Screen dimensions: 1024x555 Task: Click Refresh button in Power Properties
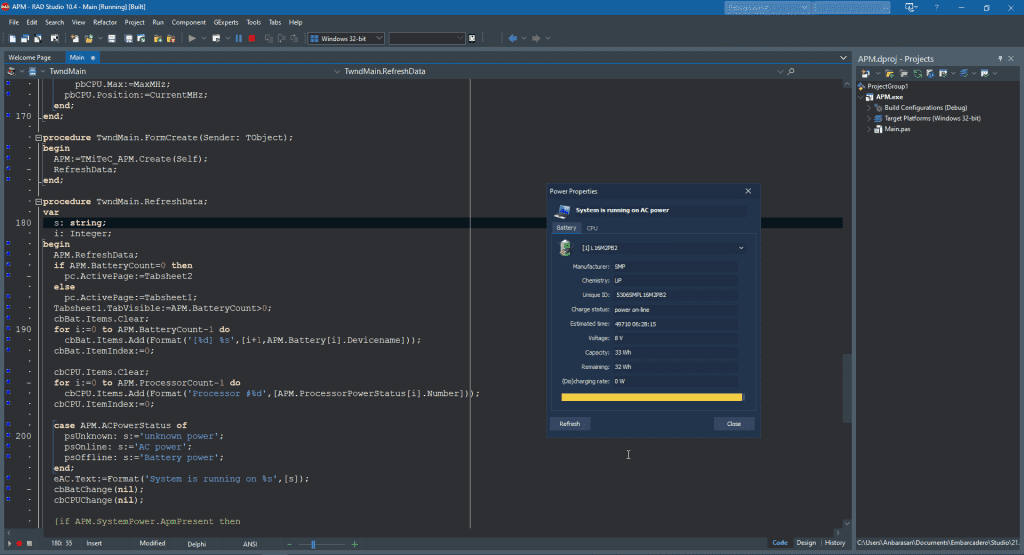569,424
